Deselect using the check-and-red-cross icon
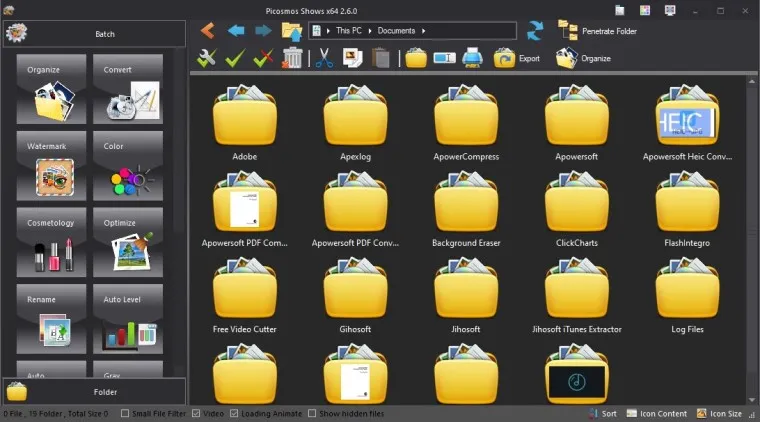This screenshot has height=422, width=760. (x=263, y=58)
